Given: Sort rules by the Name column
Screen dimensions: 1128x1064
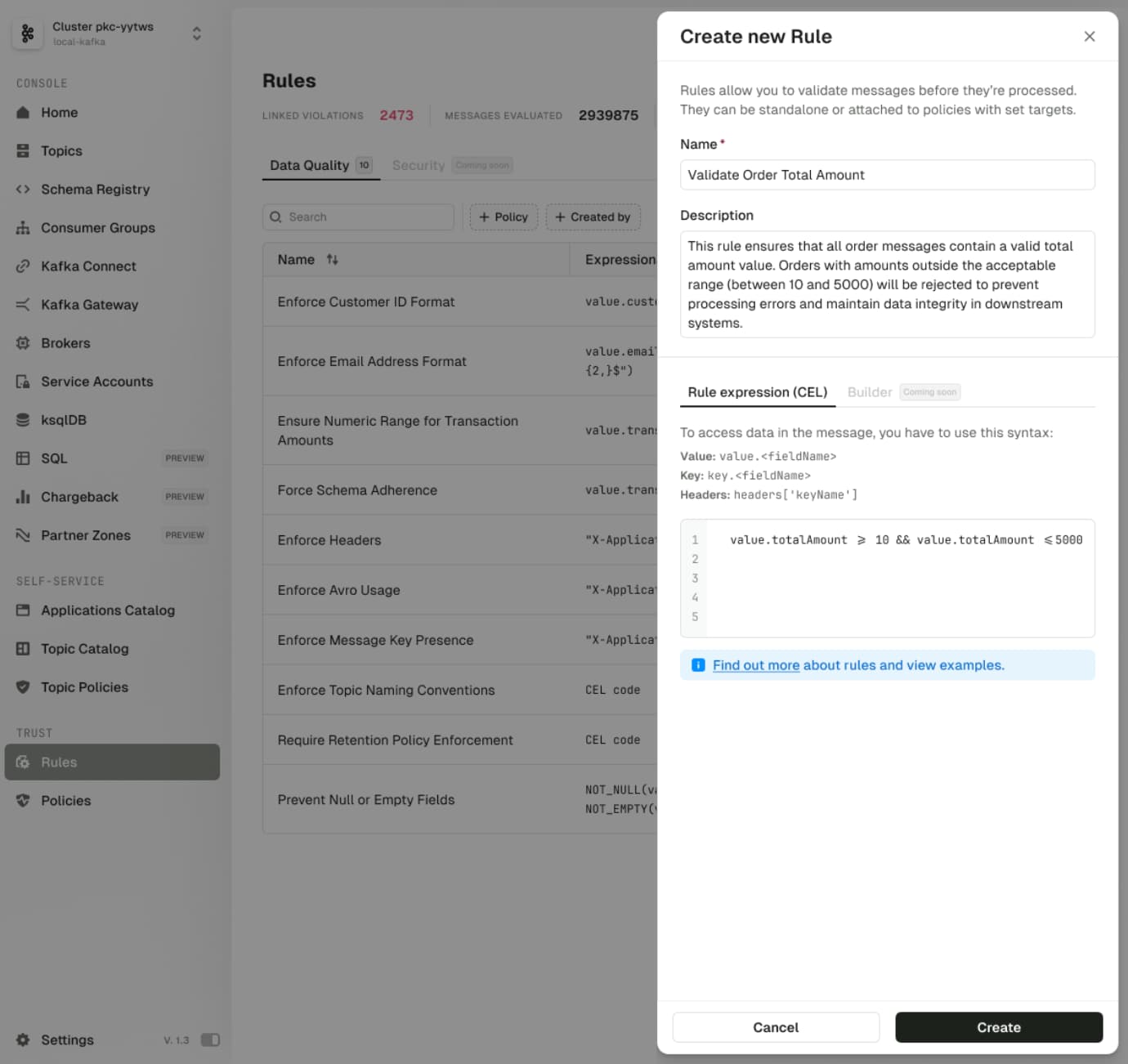Looking at the screenshot, I should click(332, 260).
